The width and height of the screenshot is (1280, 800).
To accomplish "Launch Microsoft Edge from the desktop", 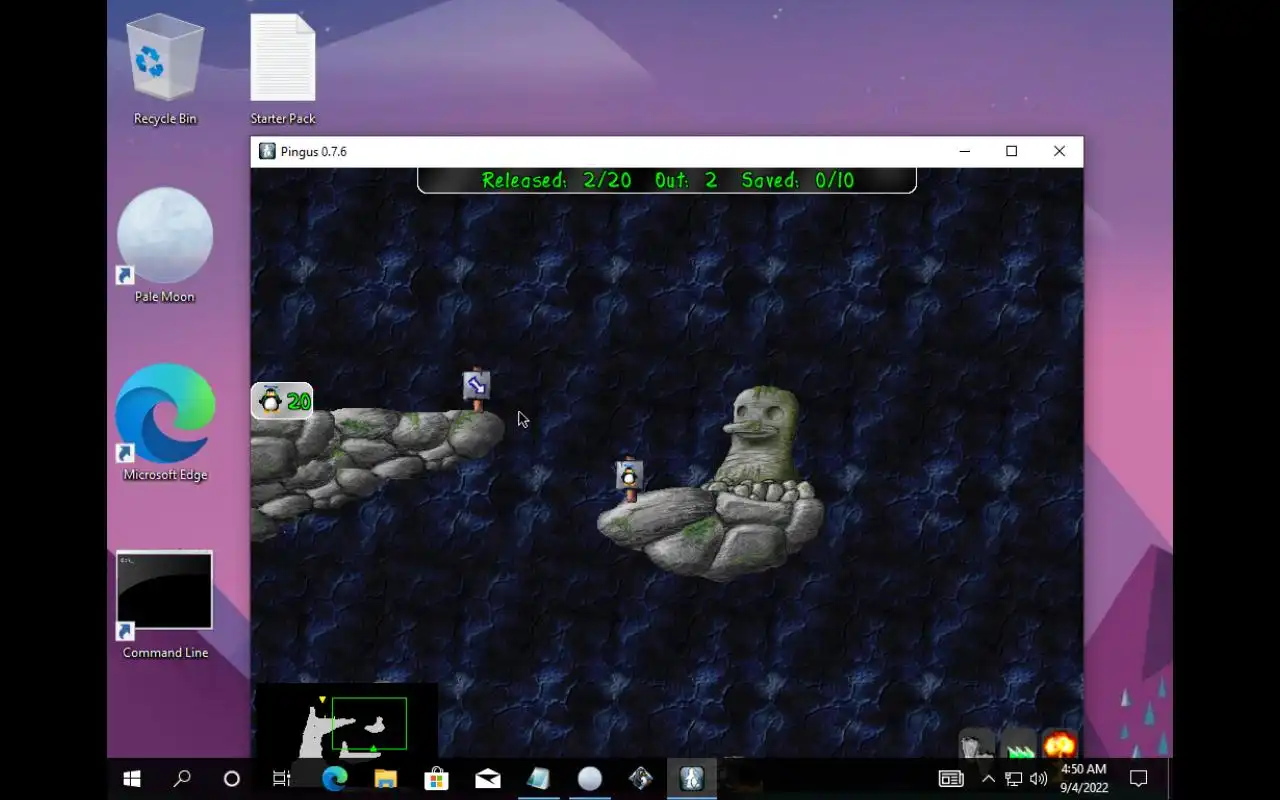I will click(x=165, y=423).
